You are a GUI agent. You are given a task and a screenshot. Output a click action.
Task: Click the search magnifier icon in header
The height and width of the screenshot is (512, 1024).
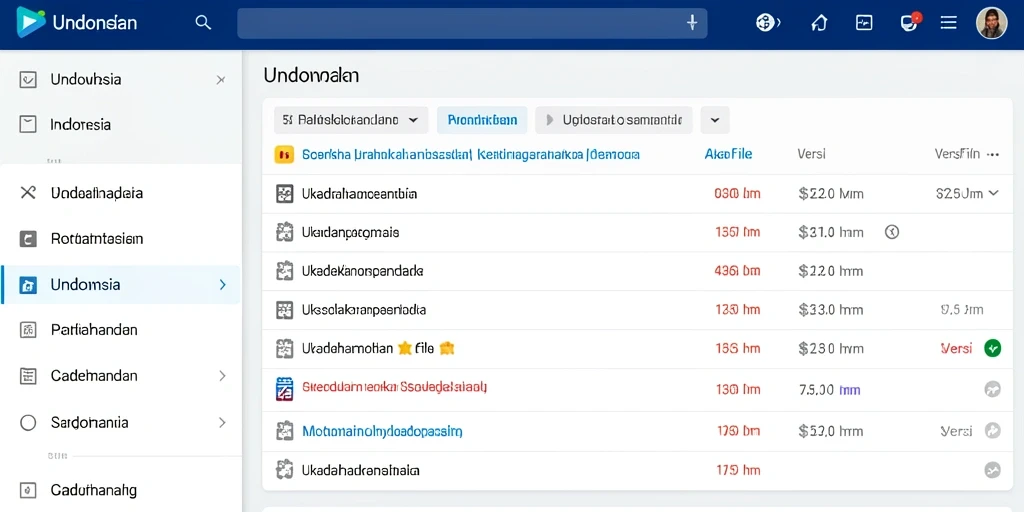point(203,23)
